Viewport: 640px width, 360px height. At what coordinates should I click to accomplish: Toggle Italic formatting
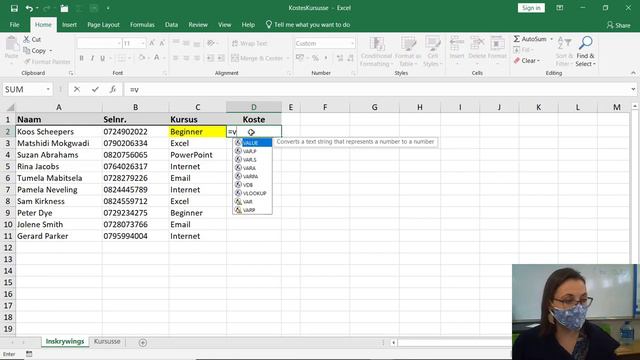[92, 58]
